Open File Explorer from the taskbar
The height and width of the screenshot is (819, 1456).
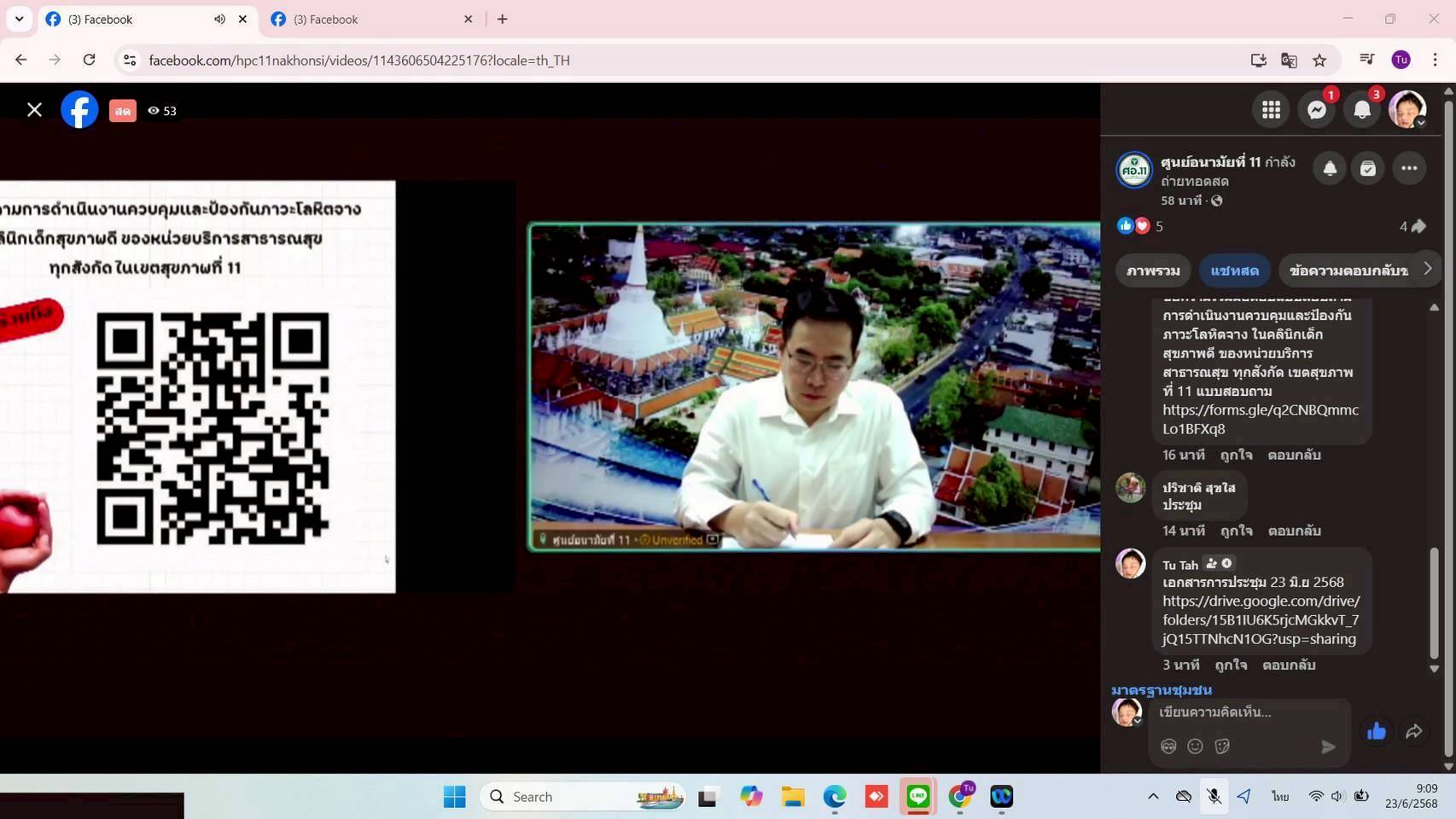pos(793,797)
